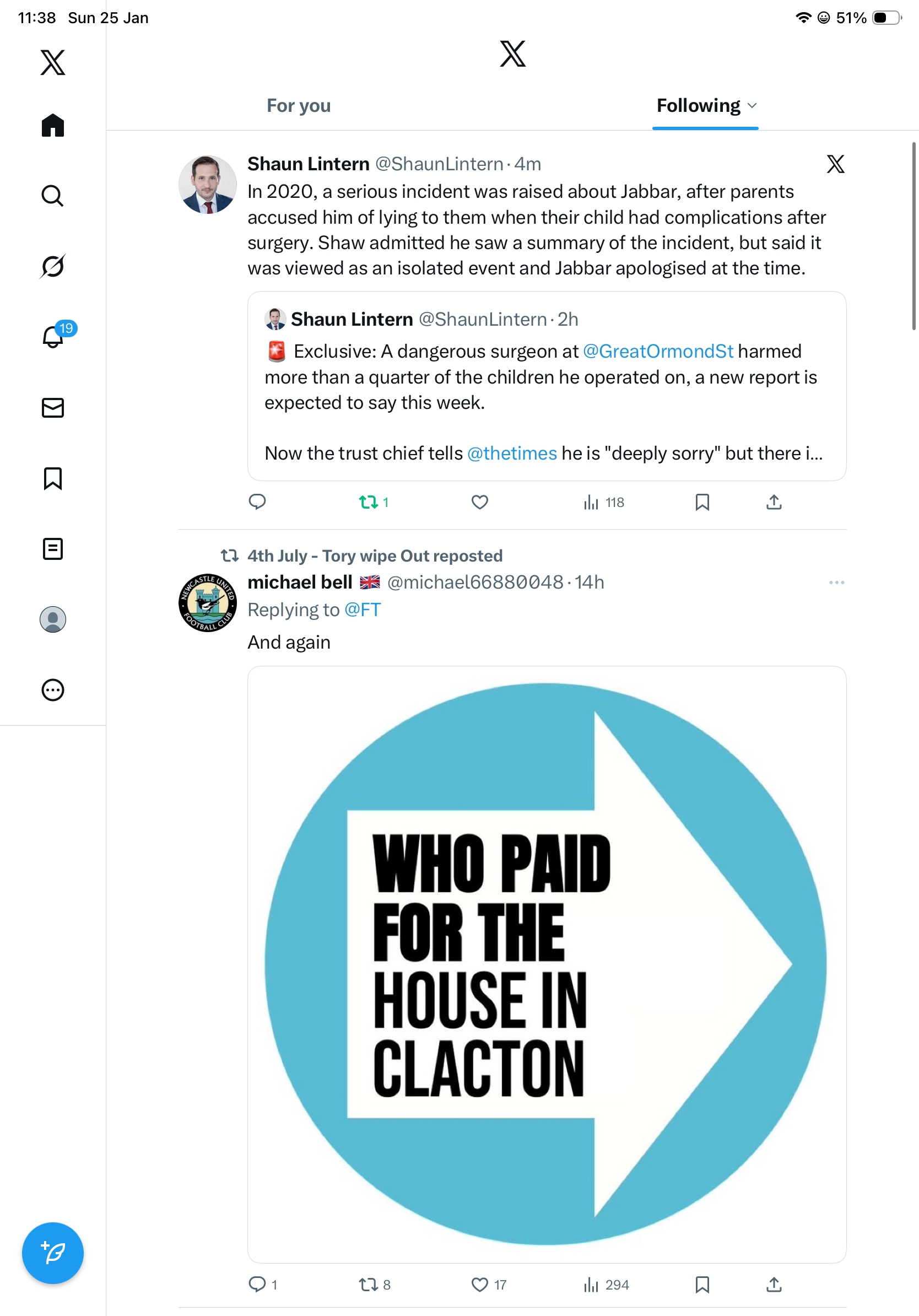Open Bookmarks in the sidebar
This screenshot has height=1316, width=919.
pos(53,478)
